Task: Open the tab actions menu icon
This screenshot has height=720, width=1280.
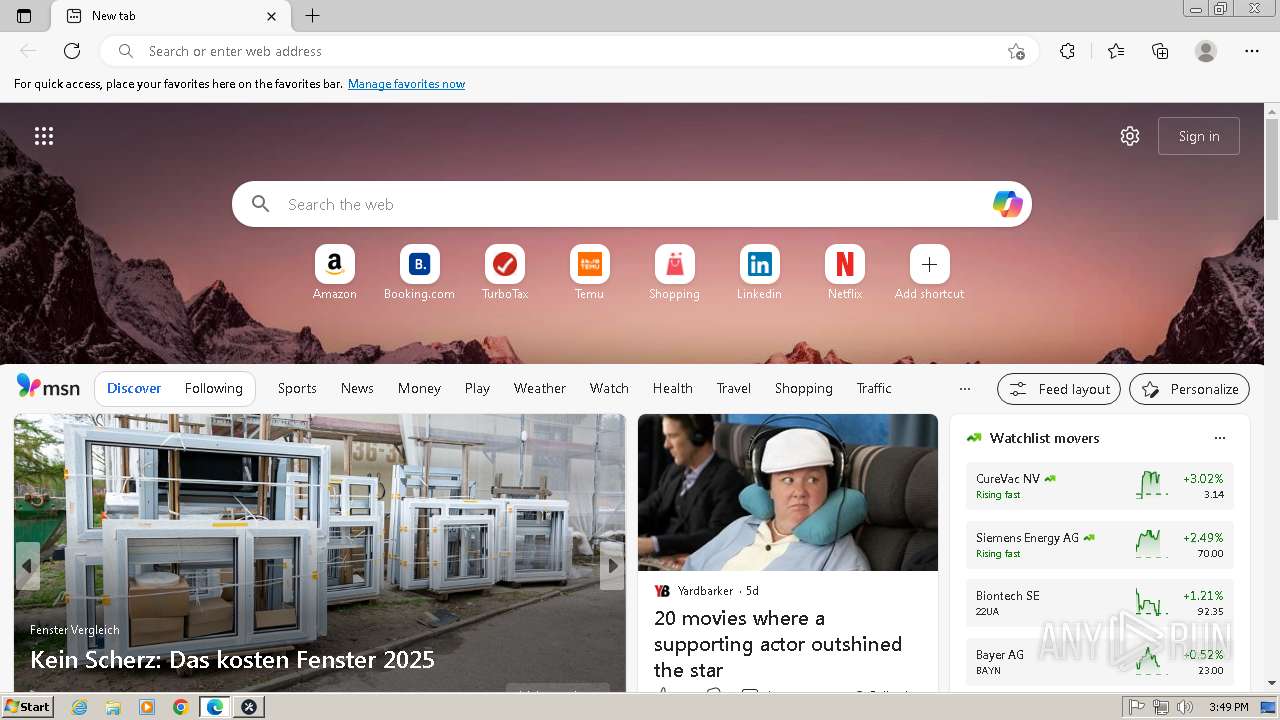Action: (24, 16)
